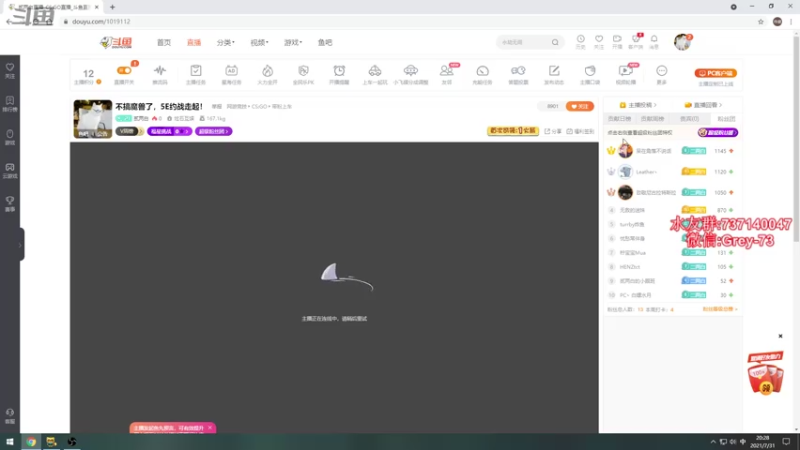The height and width of the screenshot is (450, 800).
Task: Open the friends icon with new badge
Action: point(446,70)
